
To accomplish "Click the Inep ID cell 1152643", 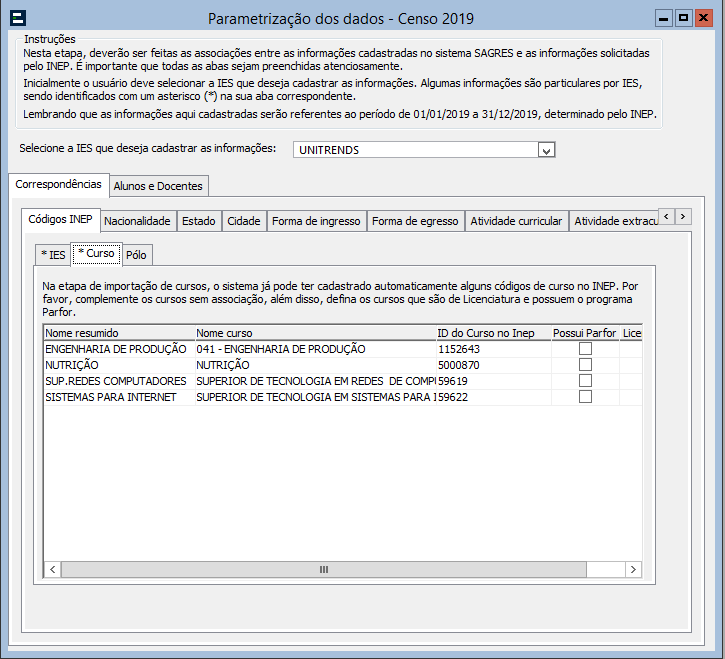I will point(494,349).
